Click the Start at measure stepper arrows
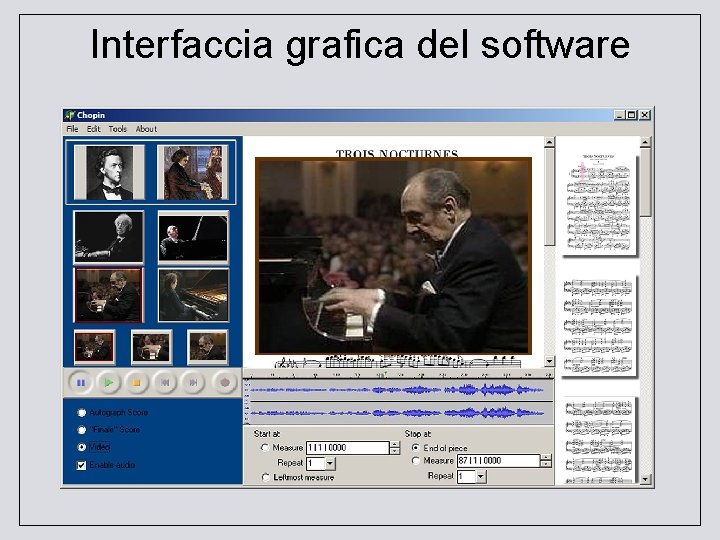720x540 pixels. [394, 448]
